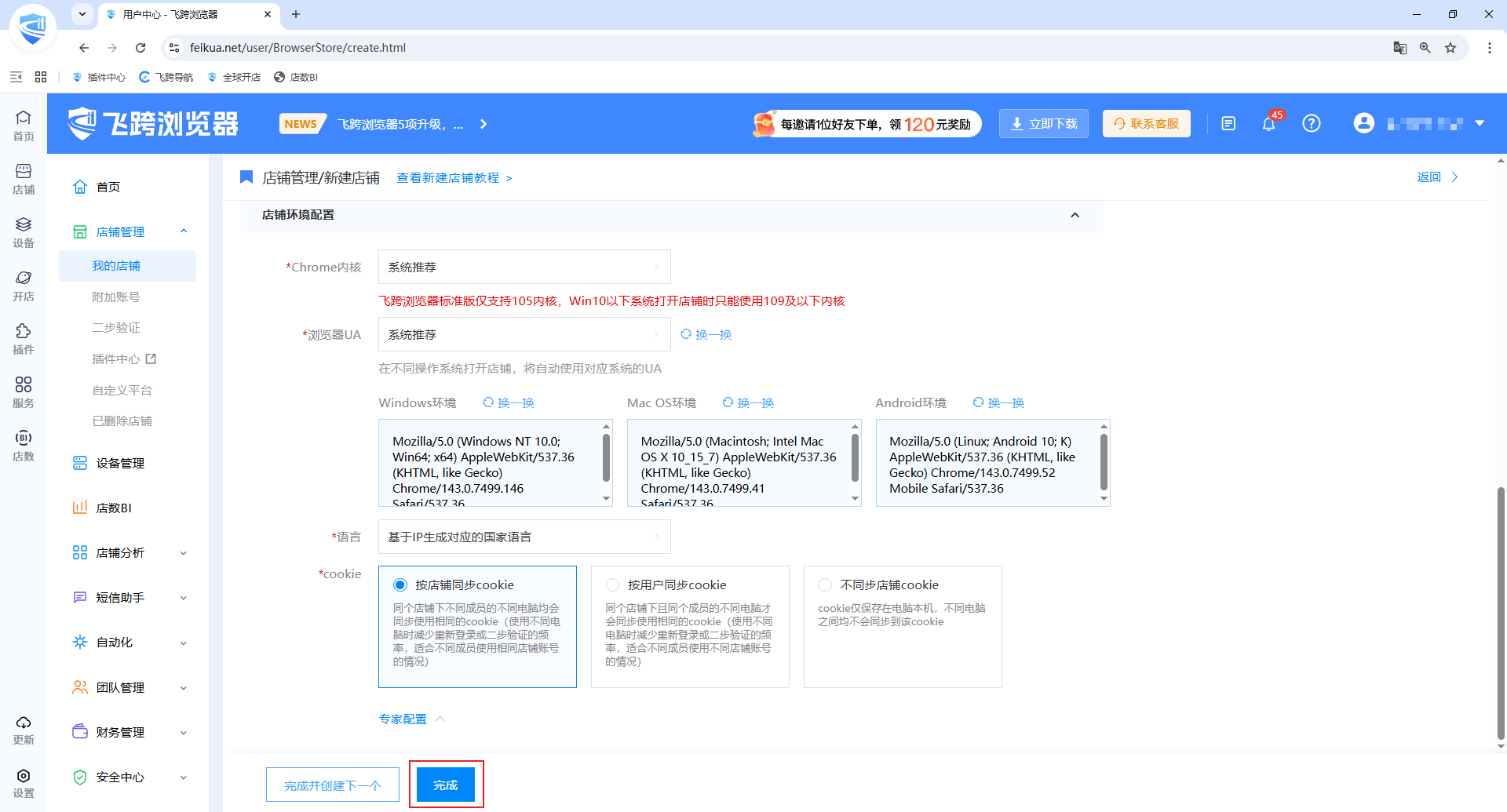Refresh the Android环境 UA with 换一换

(998, 402)
